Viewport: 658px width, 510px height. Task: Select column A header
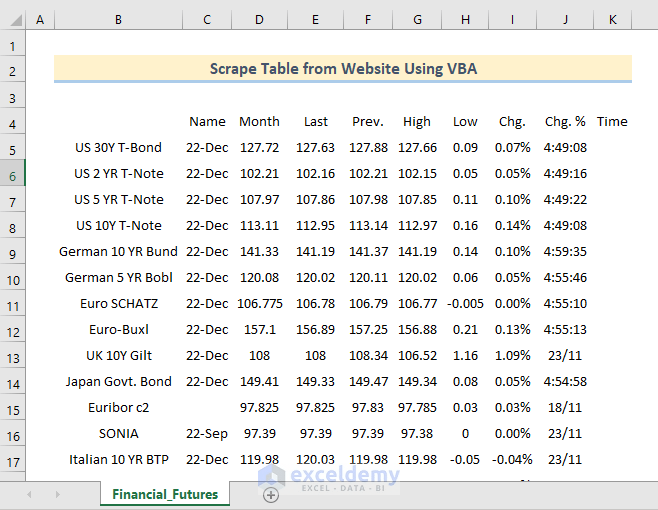click(40, 20)
